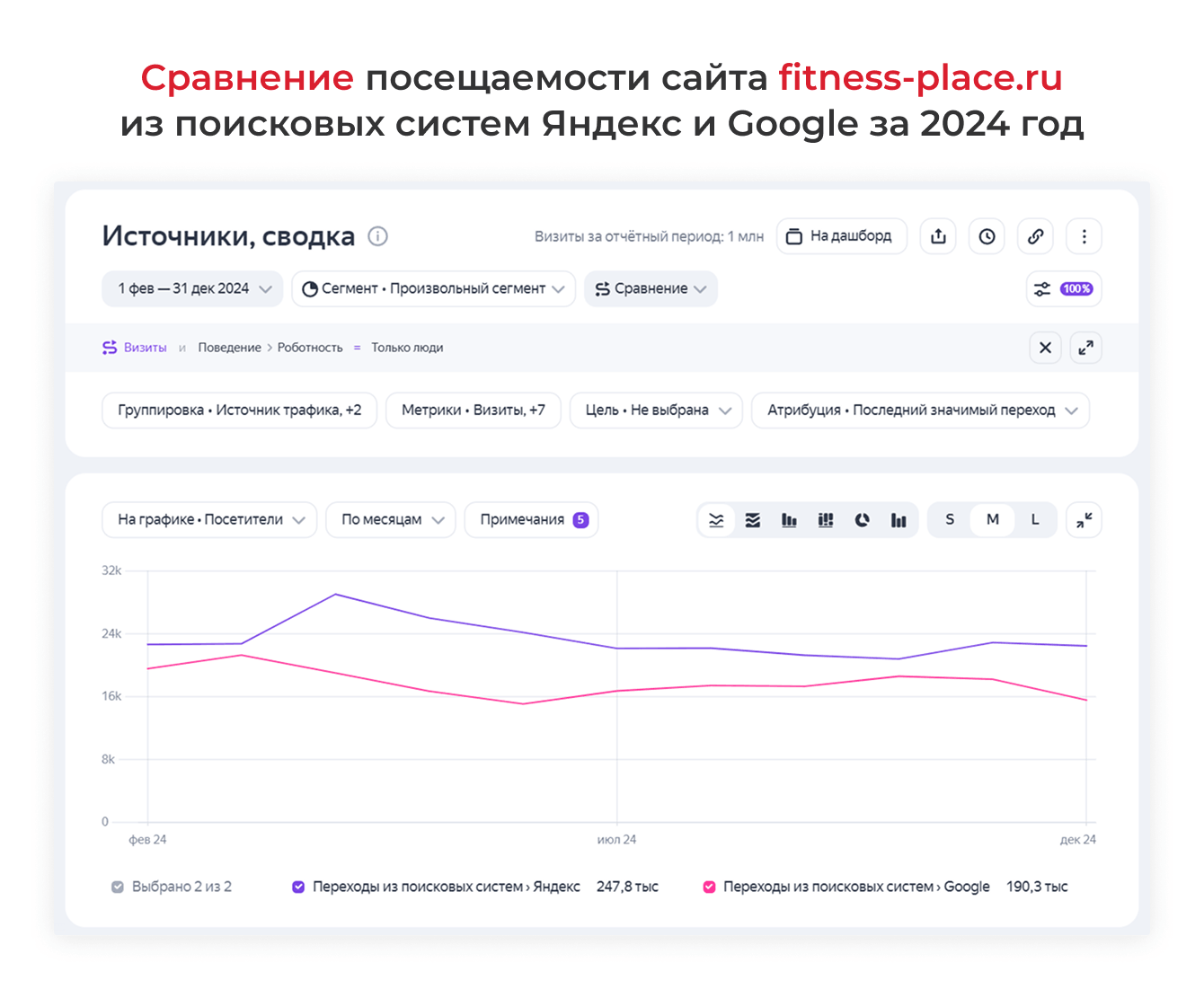Screen dimensions: 1204x989
Task: Click the "дек 24" axis label
Action: click(1078, 840)
